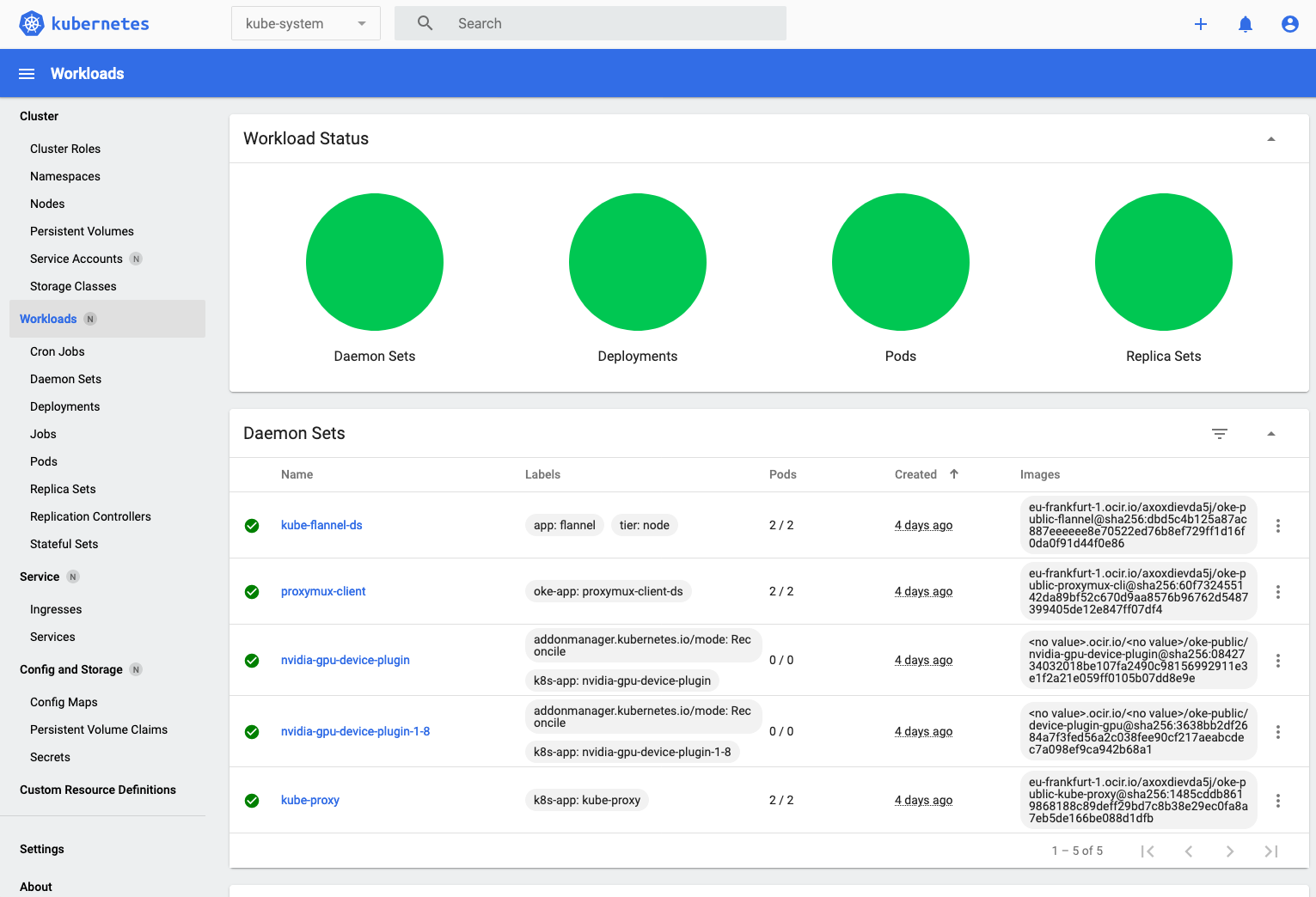Go to next page of Daemon Sets
Screen dimensions: 1316x897
(x=1230, y=851)
